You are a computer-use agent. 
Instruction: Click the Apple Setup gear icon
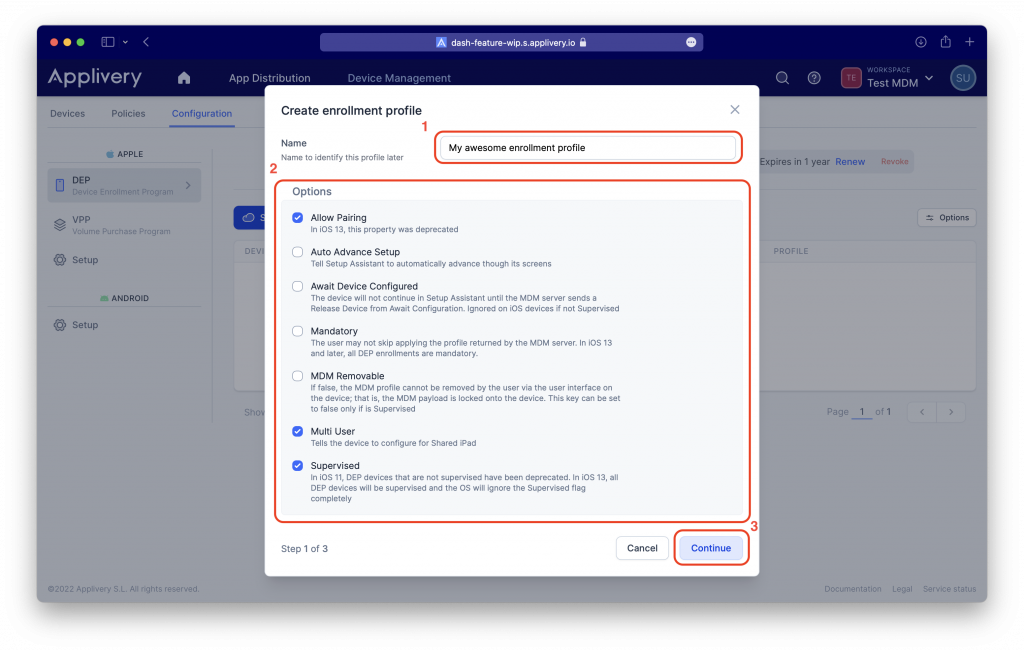point(60,259)
